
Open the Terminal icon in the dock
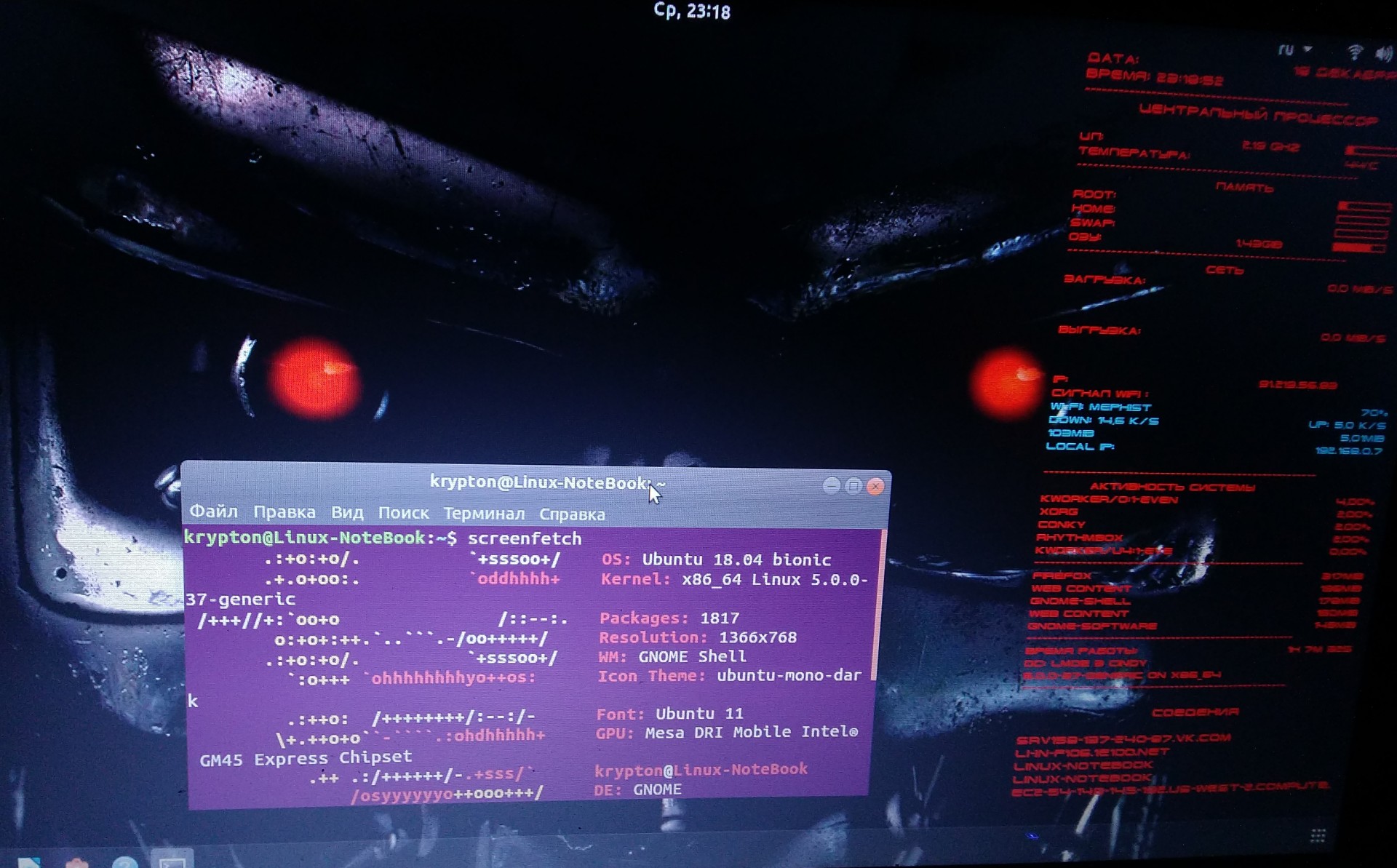pos(172,859)
